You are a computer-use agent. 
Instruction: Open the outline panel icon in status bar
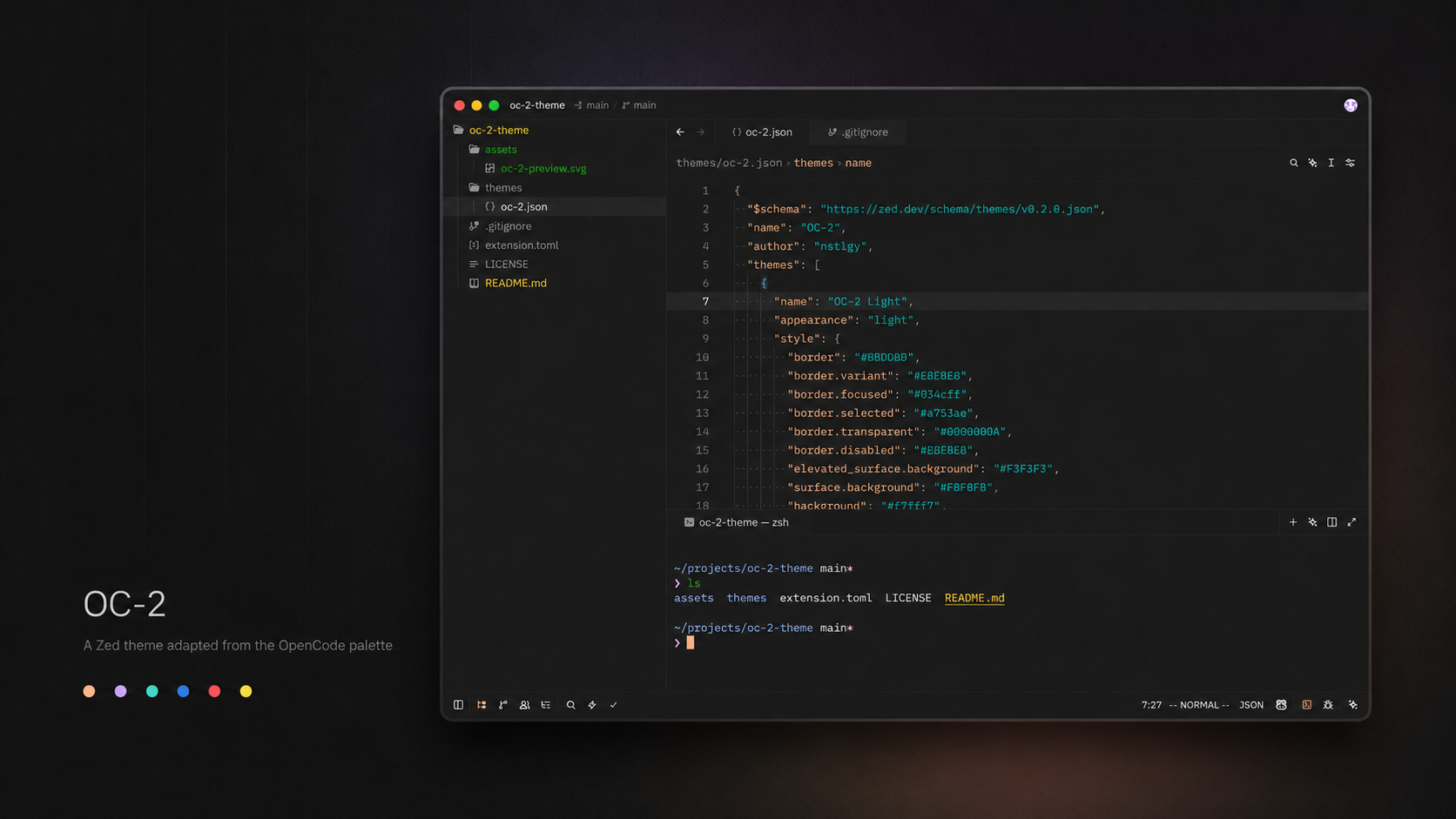[x=546, y=705]
